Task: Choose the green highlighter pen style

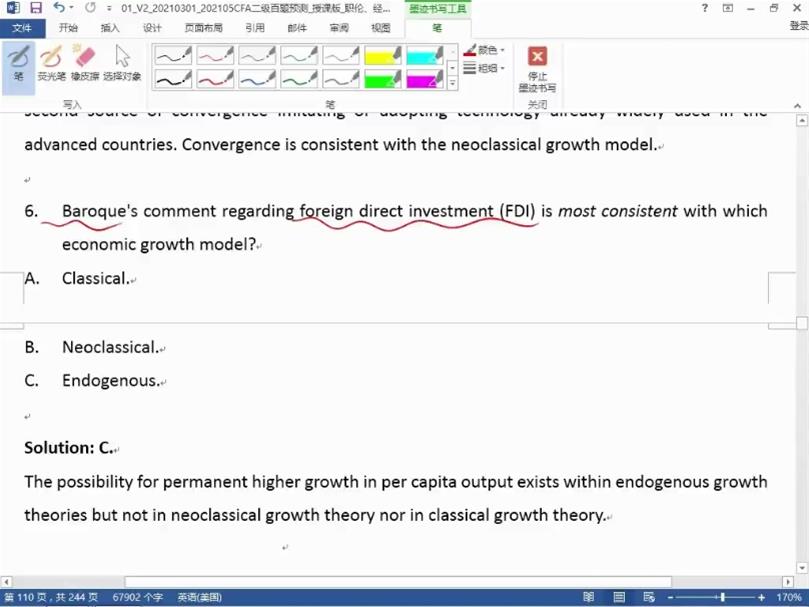Action: click(383, 79)
